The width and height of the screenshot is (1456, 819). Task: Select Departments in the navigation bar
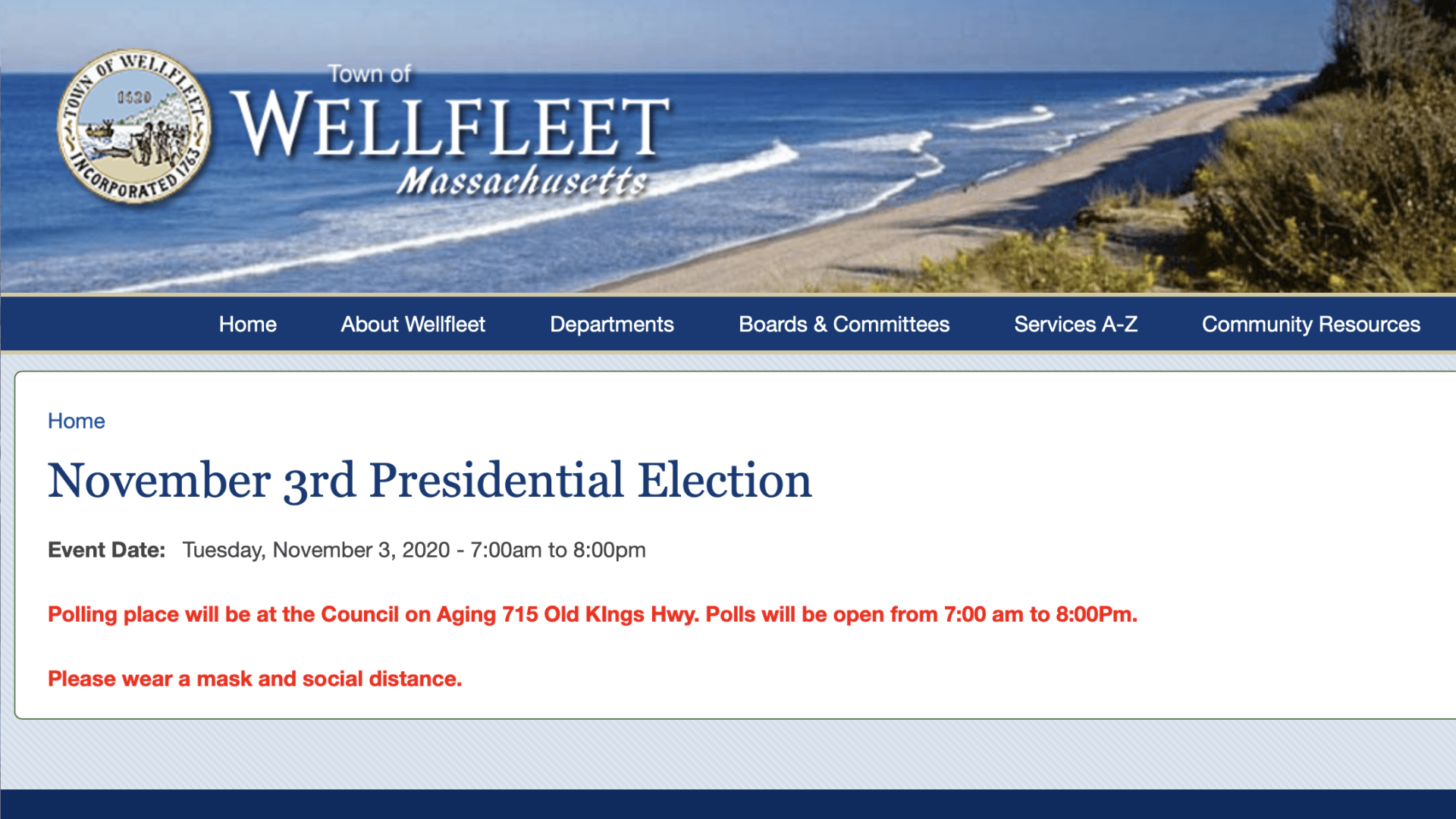click(x=611, y=325)
